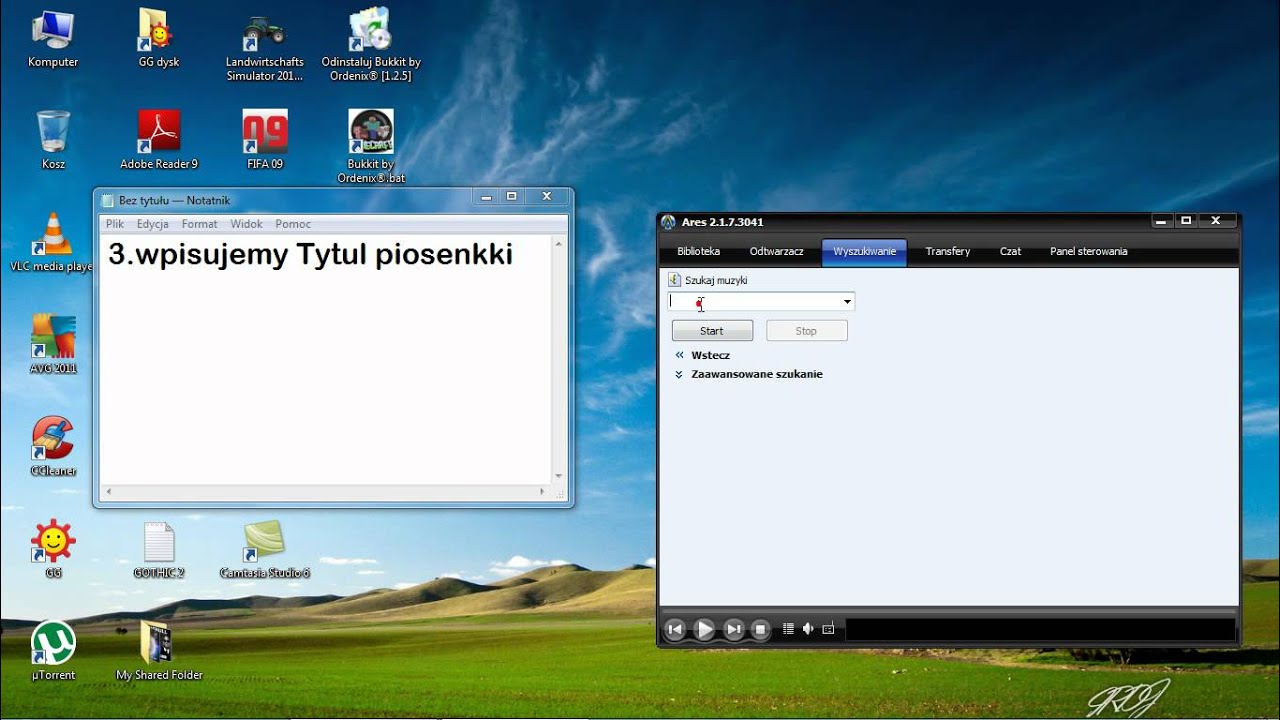Open Widok menu in Notatnik
The image size is (1280, 720).
point(246,224)
